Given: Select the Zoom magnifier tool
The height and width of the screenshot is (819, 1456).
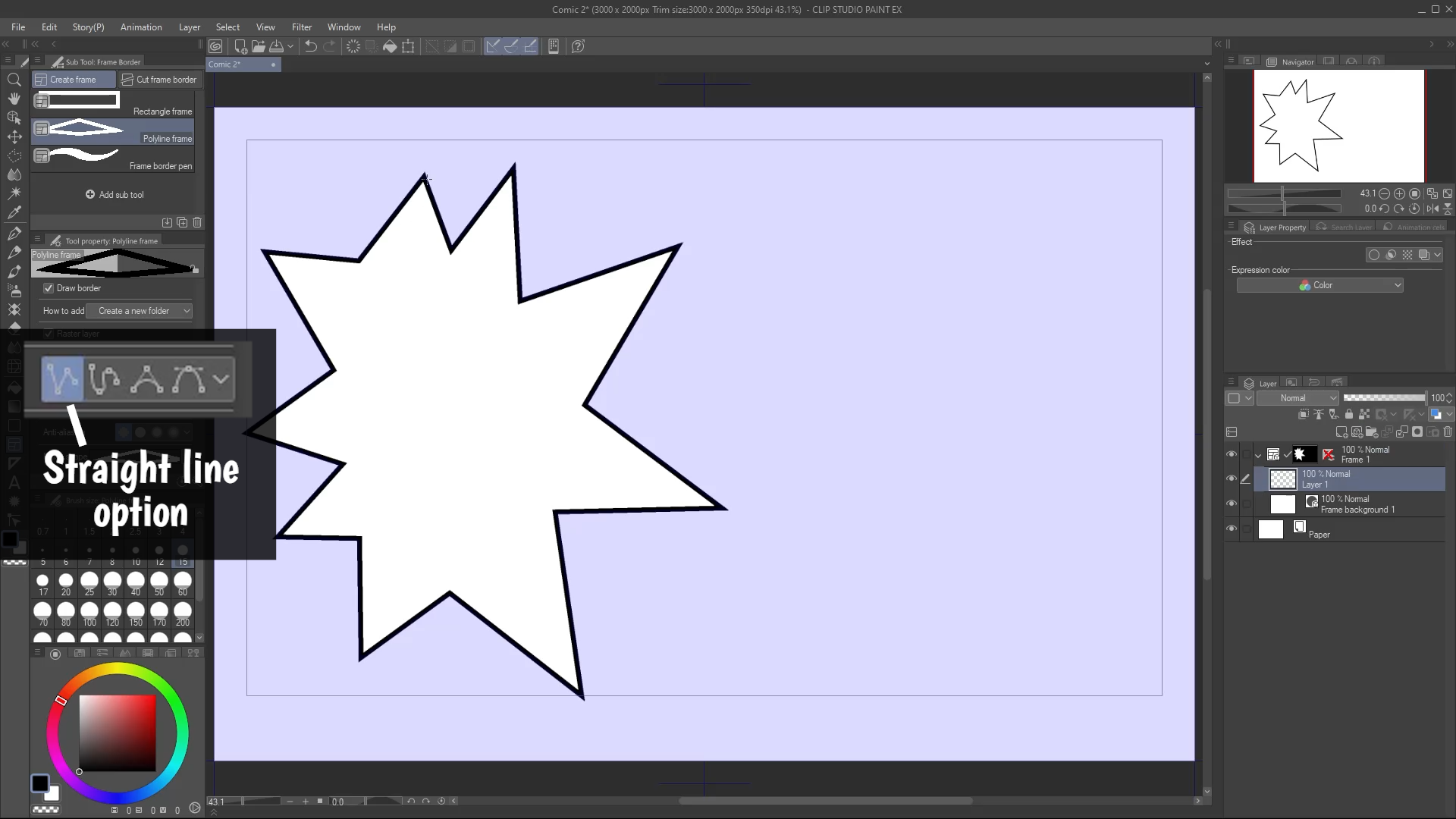Looking at the screenshot, I should tap(14, 80).
